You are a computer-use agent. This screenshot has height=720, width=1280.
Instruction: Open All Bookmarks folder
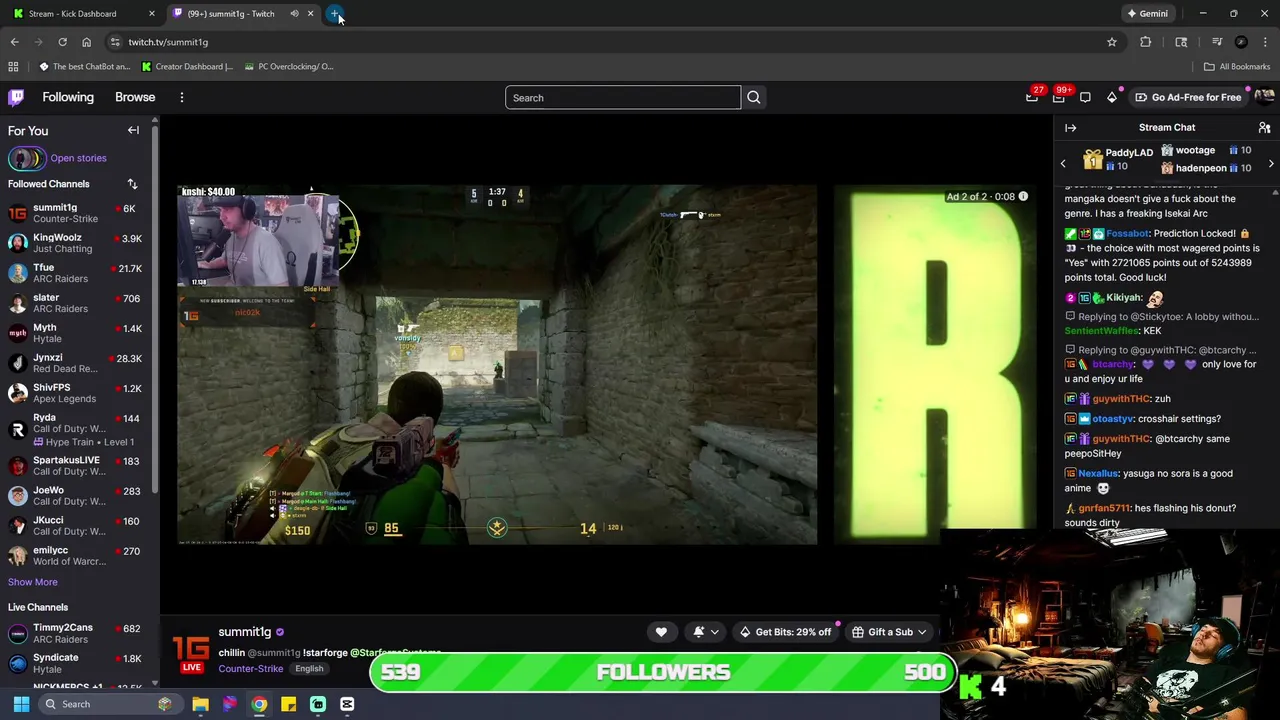click(x=1237, y=67)
